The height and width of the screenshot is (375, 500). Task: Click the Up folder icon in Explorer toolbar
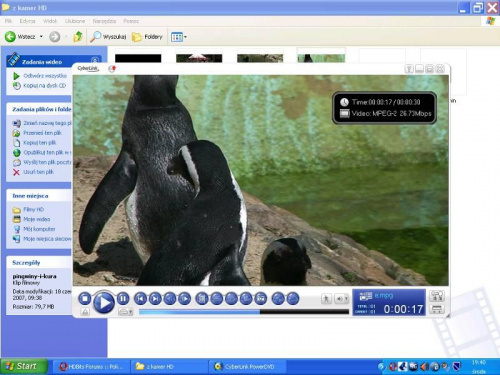(x=78, y=37)
